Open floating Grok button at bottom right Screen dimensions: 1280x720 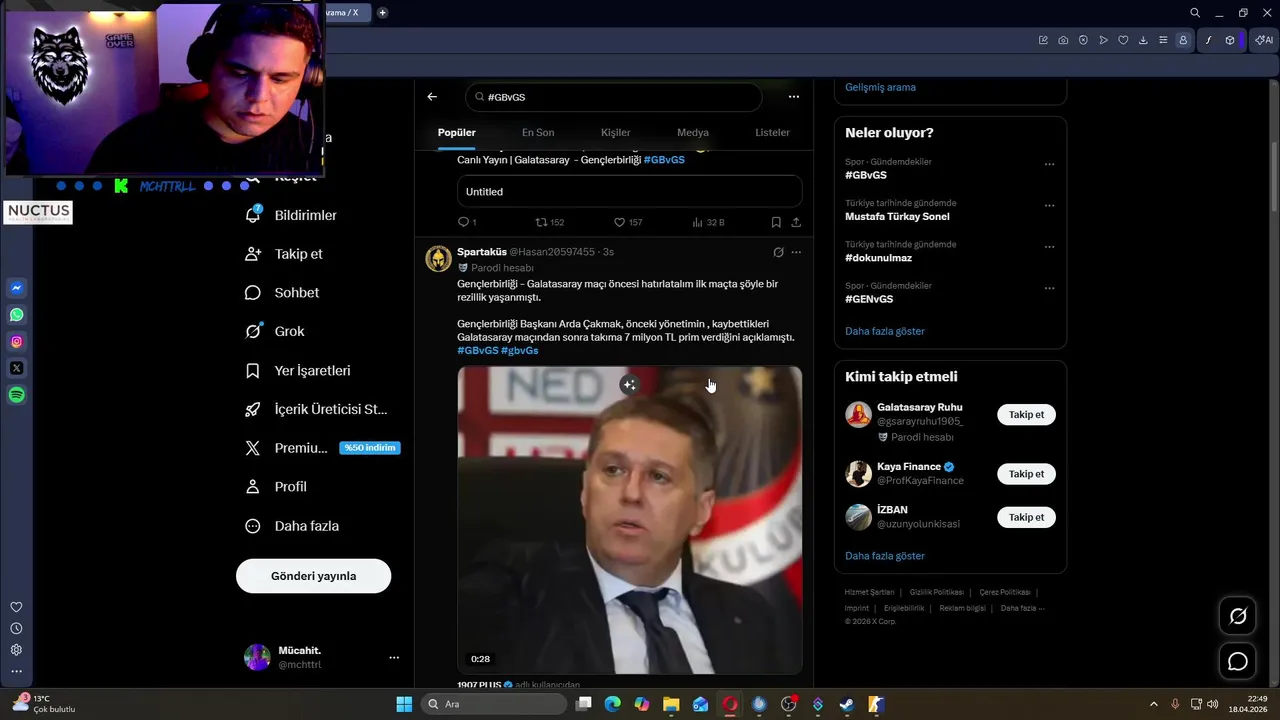tap(1238, 616)
